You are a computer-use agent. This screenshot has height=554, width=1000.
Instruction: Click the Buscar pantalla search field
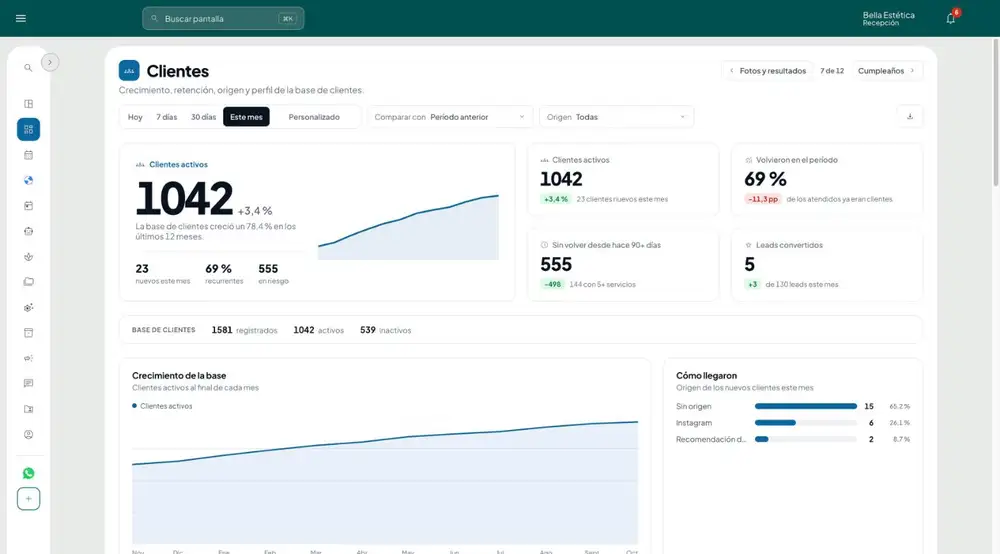(x=223, y=18)
